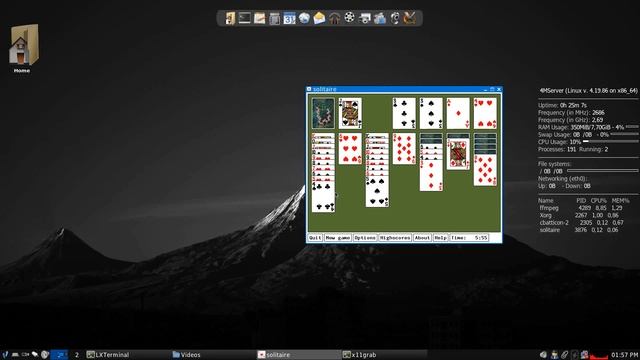This screenshot has height=360, width=640.
Task: Select the ace of diamonds foundation card
Action: pyautogui.click(x=458, y=113)
